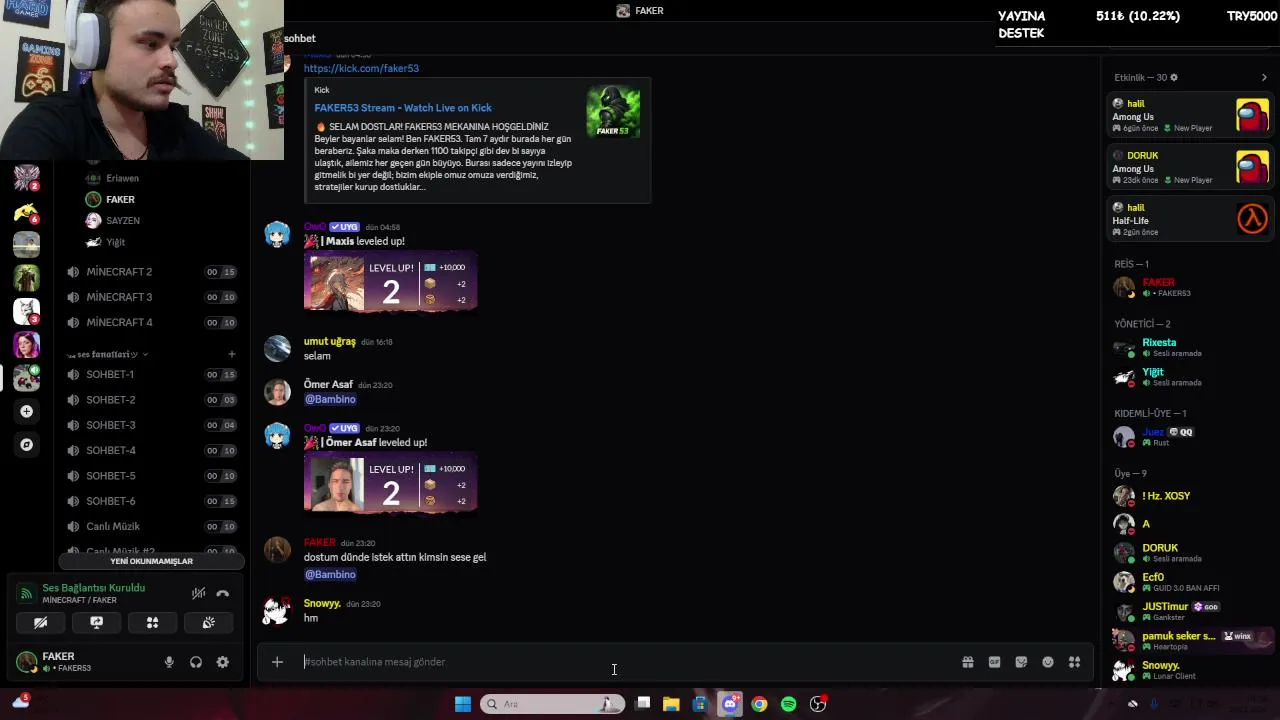Open member Juez in member list
This screenshot has width=1280, height=720.
click(1190, 437)
